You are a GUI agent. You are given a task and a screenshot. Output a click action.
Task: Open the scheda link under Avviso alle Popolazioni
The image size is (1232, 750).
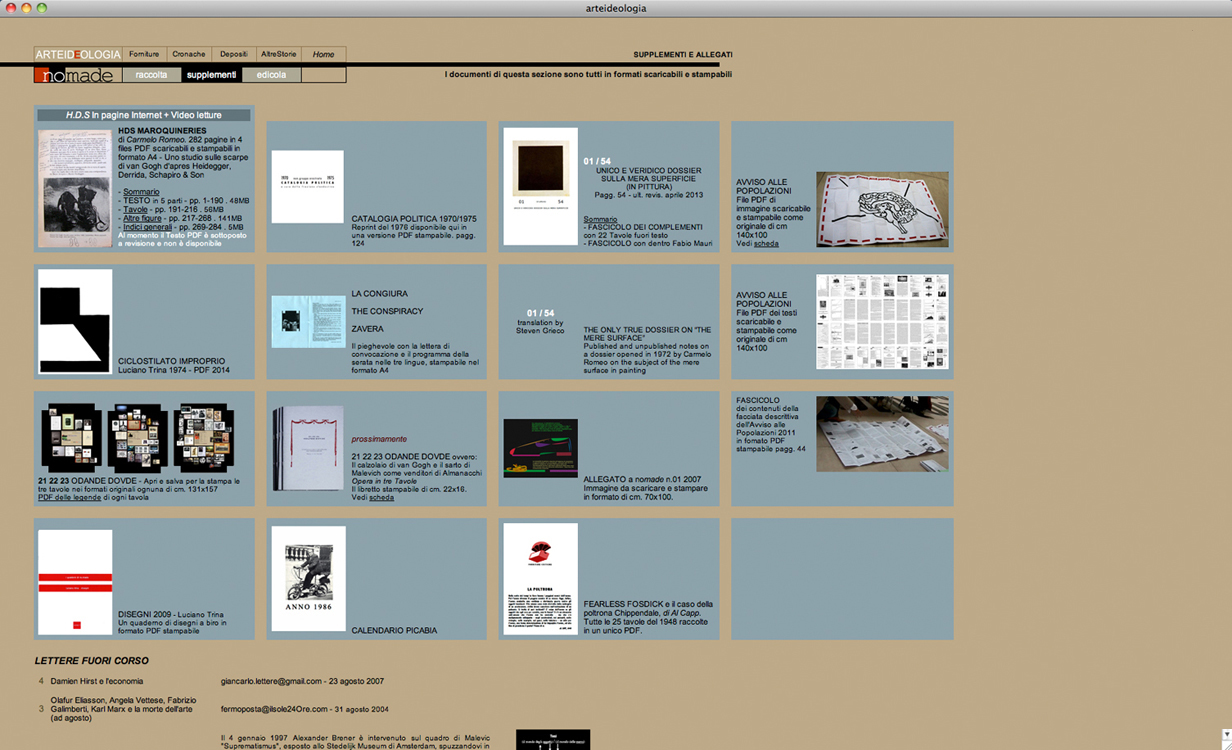coord(765,243)
